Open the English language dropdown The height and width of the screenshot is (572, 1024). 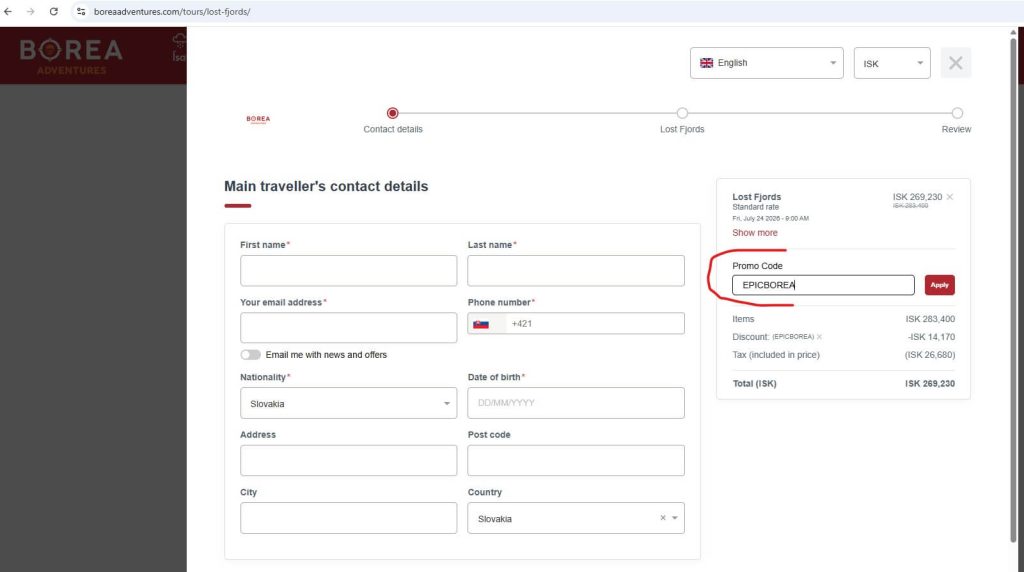coord(767,63)
